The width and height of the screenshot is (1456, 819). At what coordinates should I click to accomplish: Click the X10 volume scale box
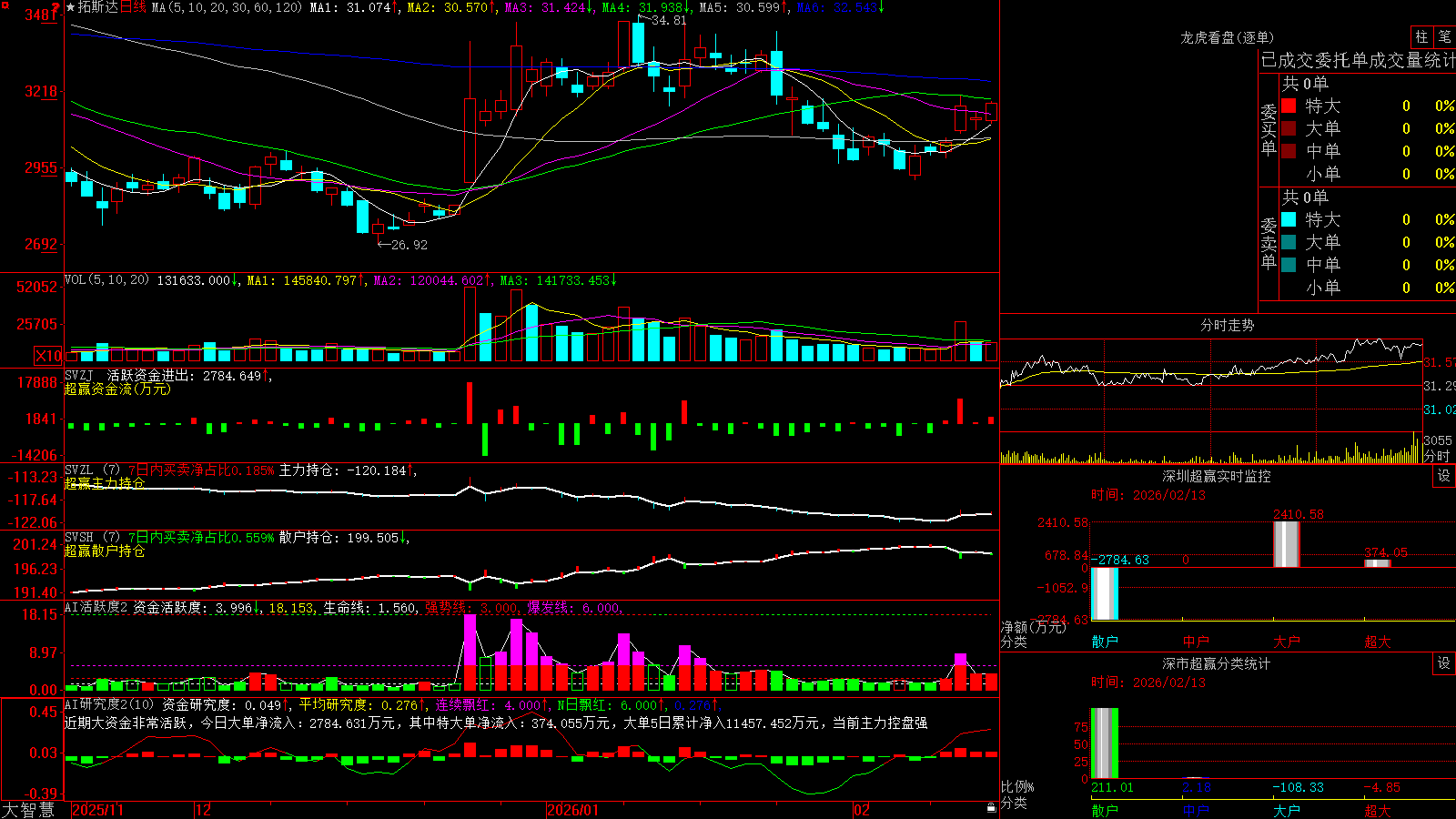click(48, 356)
